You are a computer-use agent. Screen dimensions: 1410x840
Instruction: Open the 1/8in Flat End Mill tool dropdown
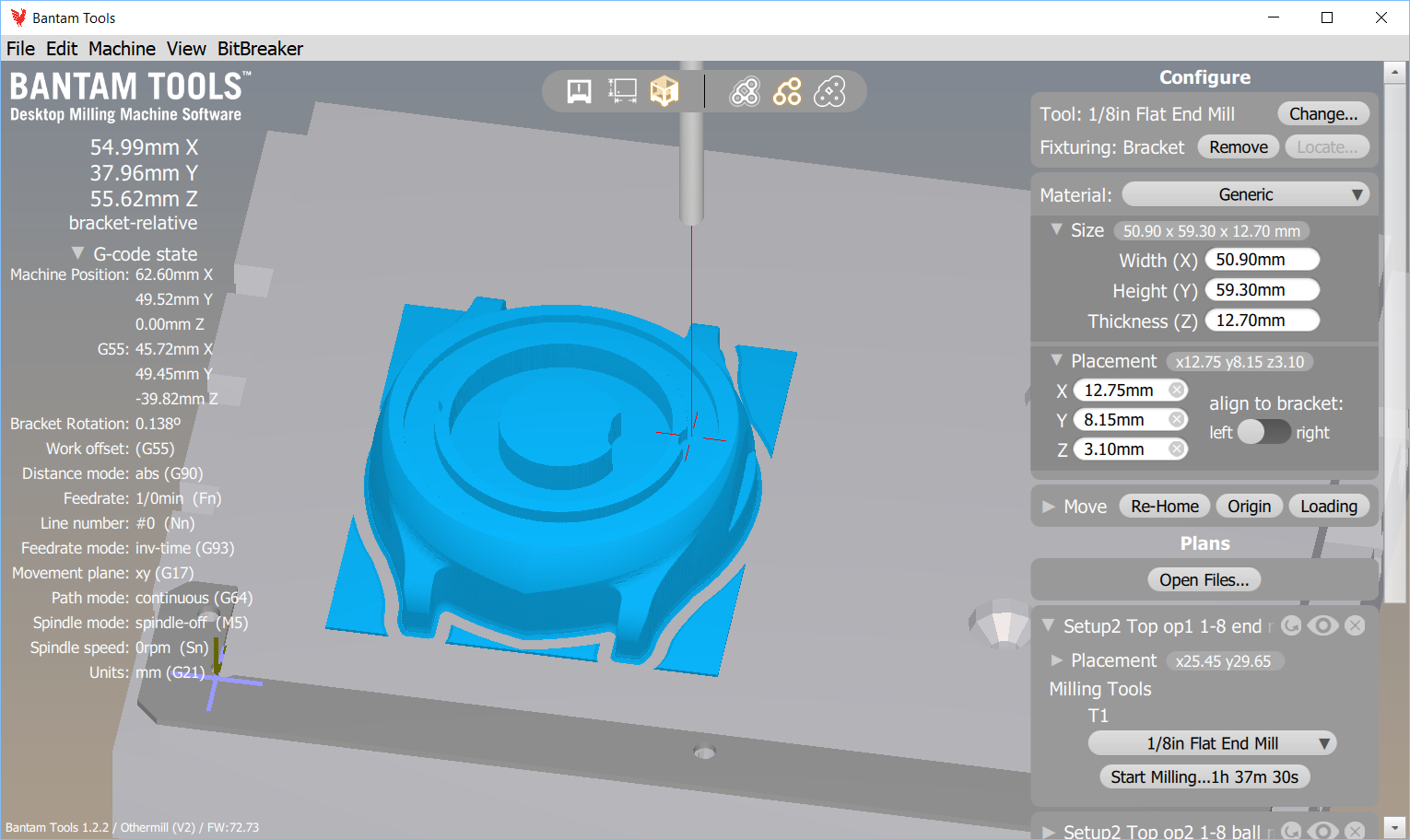coord(1211,742)
